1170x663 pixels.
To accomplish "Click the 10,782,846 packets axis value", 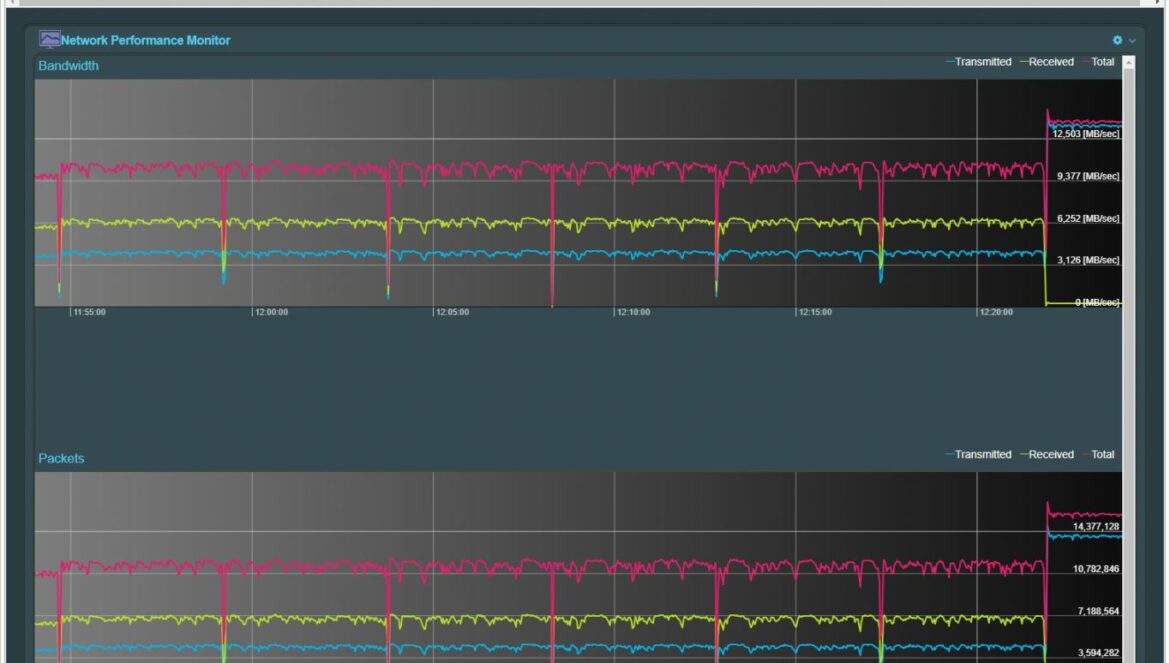I will pyautogui.click(x=1096, y=569).
